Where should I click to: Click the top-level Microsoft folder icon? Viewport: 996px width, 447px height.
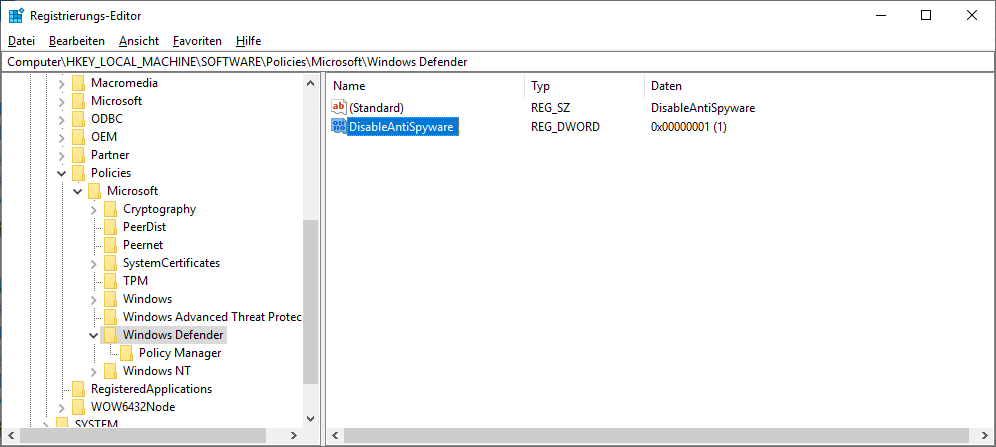click(x=78, y=101)
